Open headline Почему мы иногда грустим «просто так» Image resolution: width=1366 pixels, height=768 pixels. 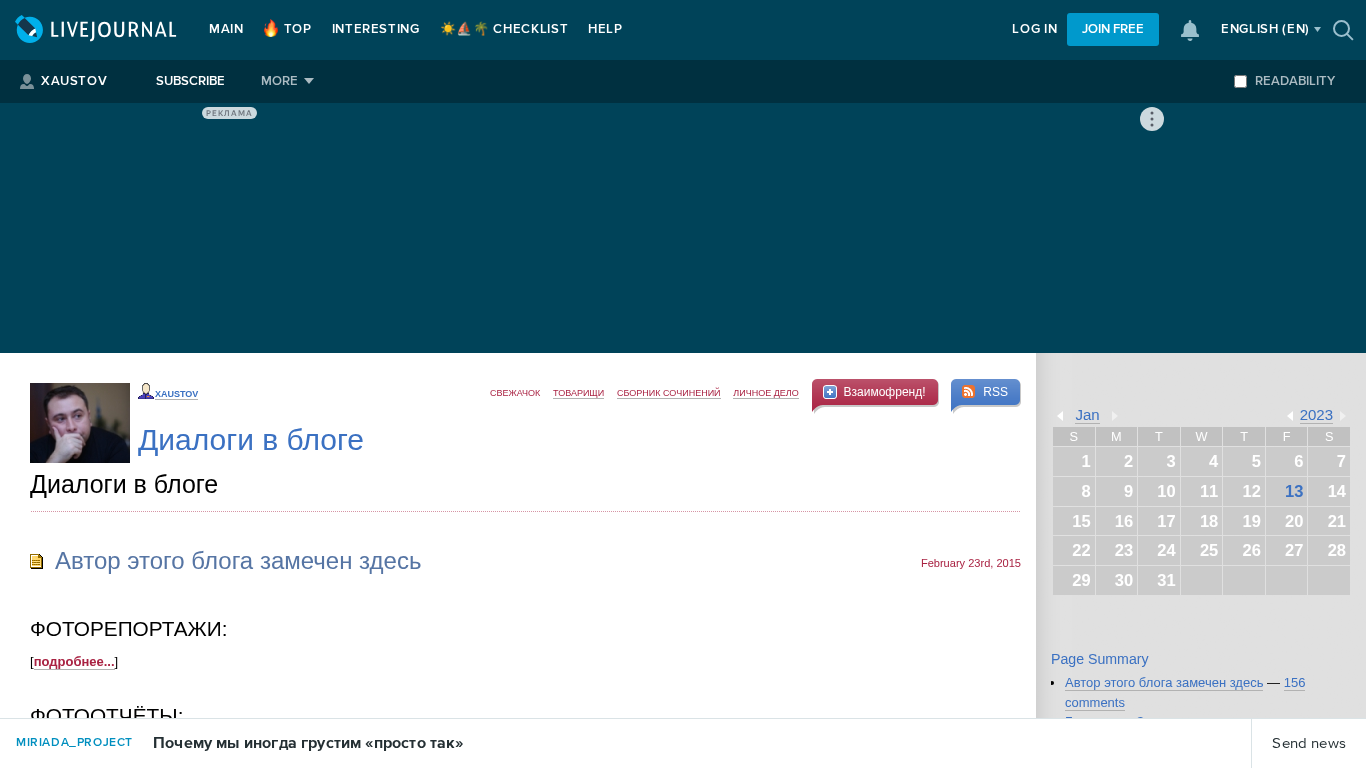point(308,743)
